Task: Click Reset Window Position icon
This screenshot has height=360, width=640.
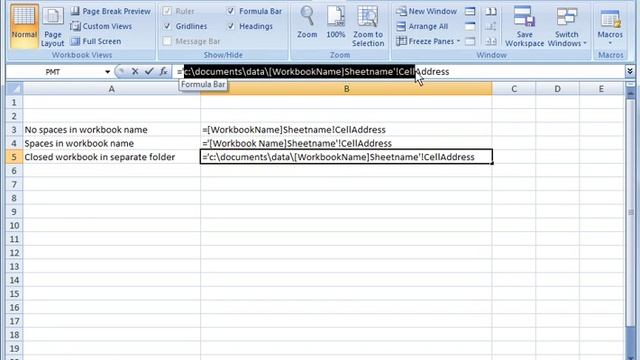Action: [x=491, y=41]
